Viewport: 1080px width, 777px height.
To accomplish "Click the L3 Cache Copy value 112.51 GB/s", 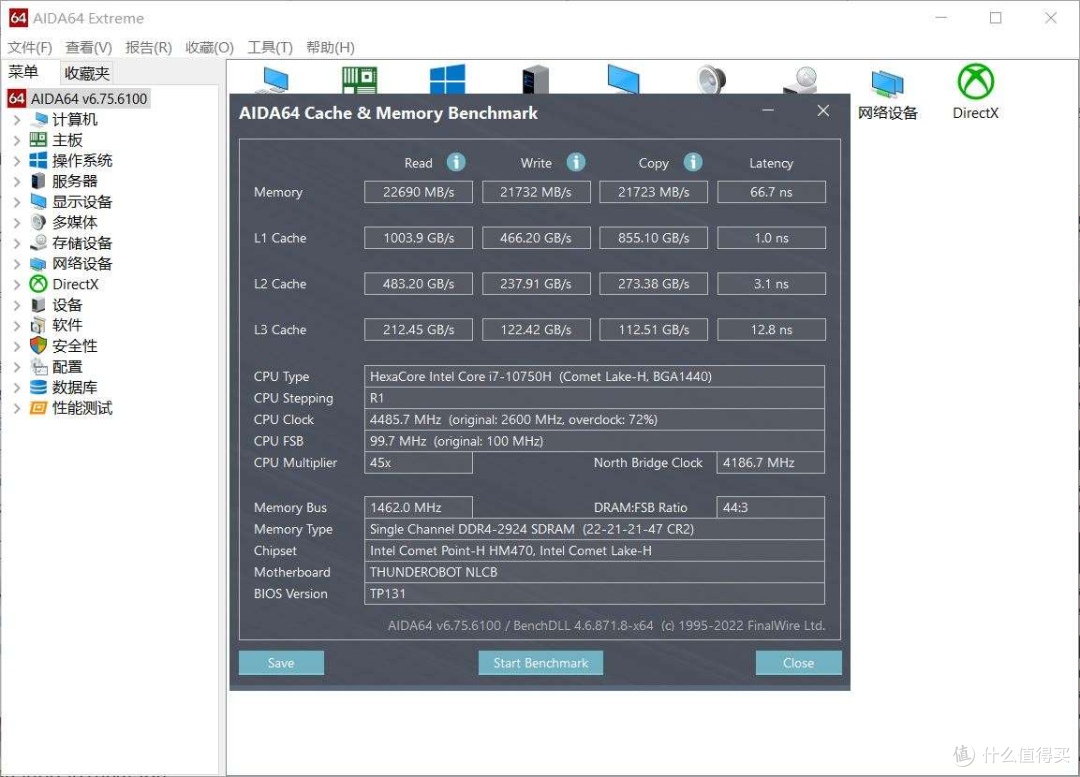I will (654, 329).
